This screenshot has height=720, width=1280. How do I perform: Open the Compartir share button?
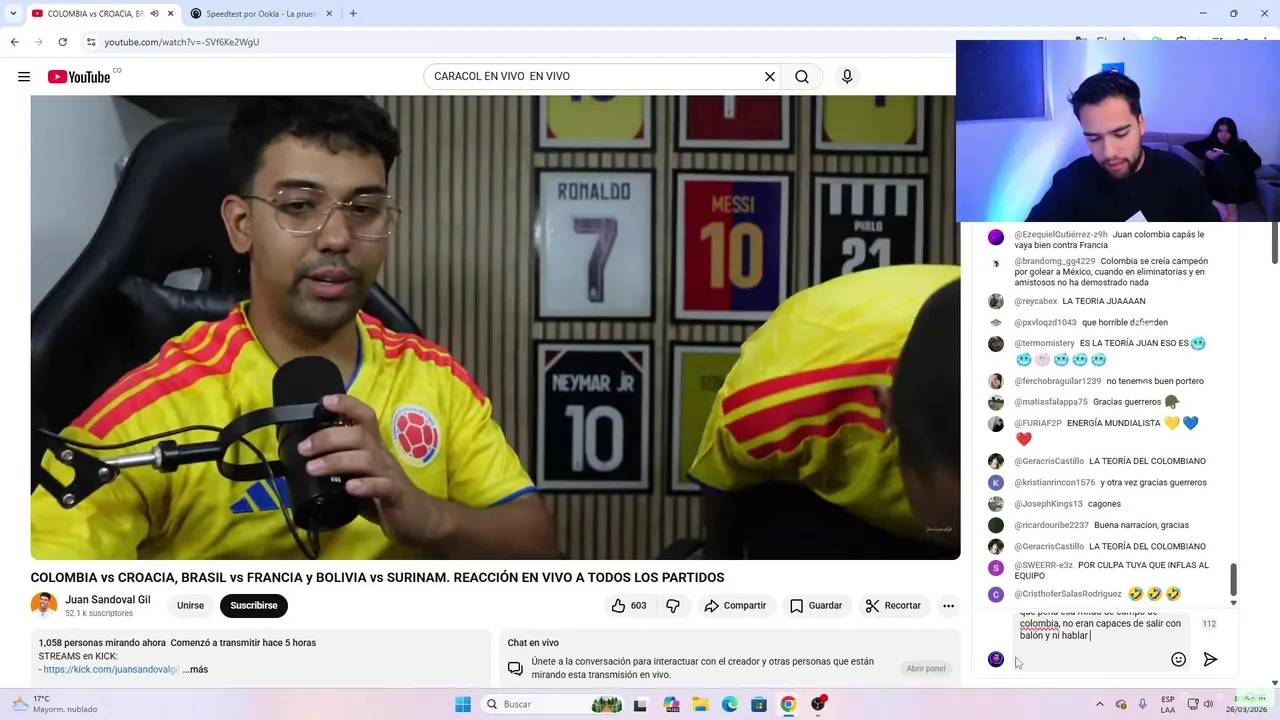click(735, 606)
